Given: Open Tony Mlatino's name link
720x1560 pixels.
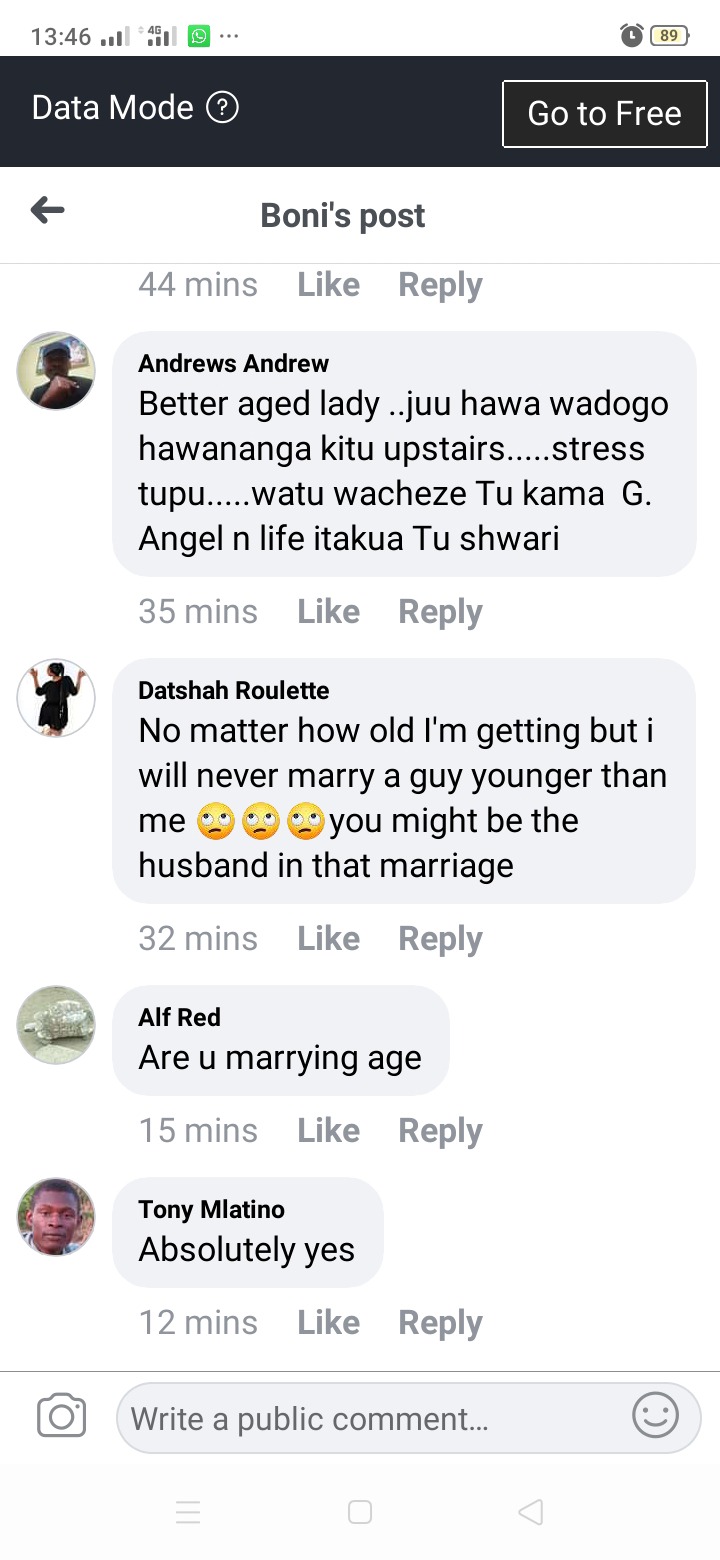Looking at the screenshot, I should click(212, 1209).
